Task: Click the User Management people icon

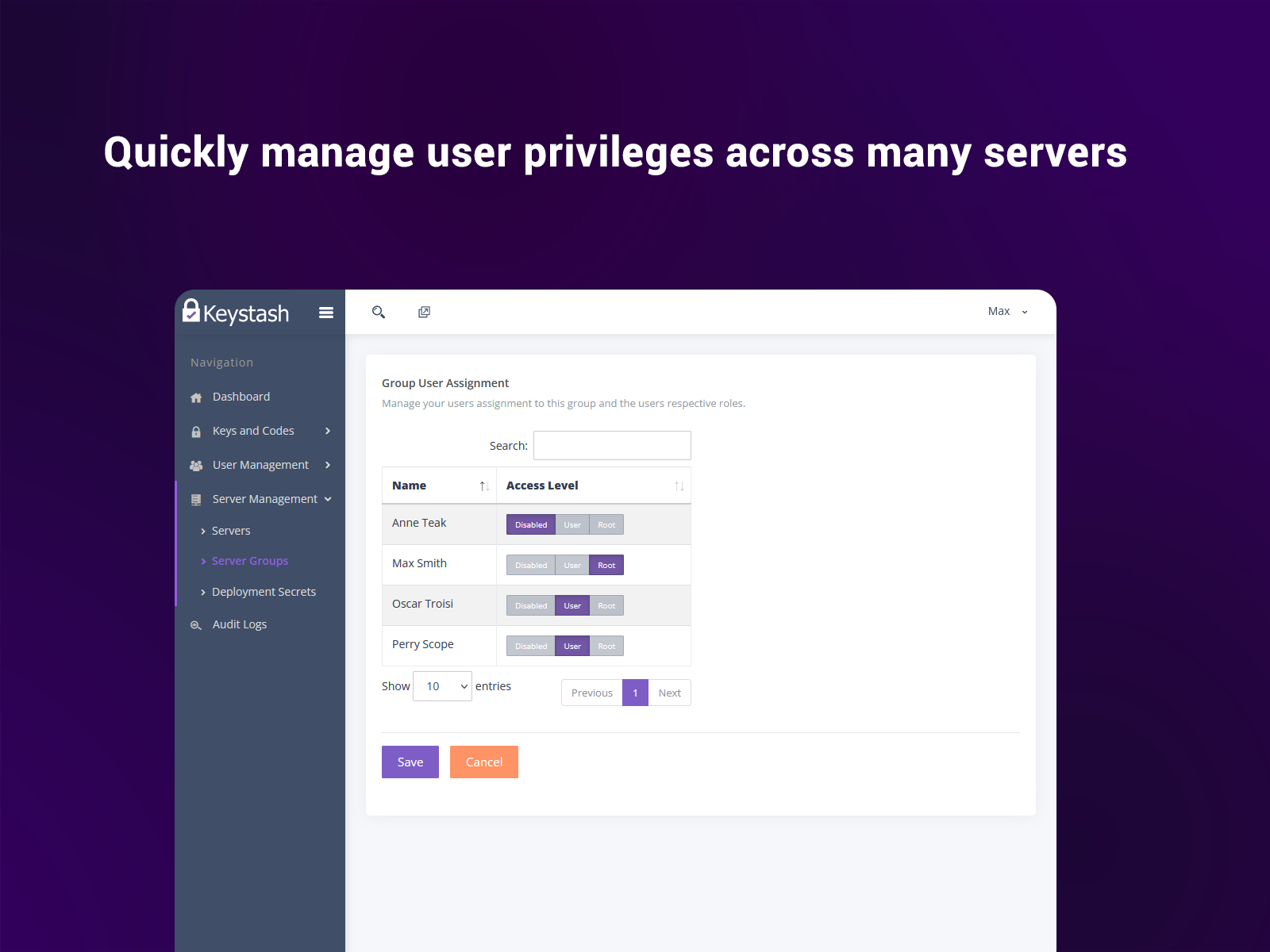Action: click(196, 466)
